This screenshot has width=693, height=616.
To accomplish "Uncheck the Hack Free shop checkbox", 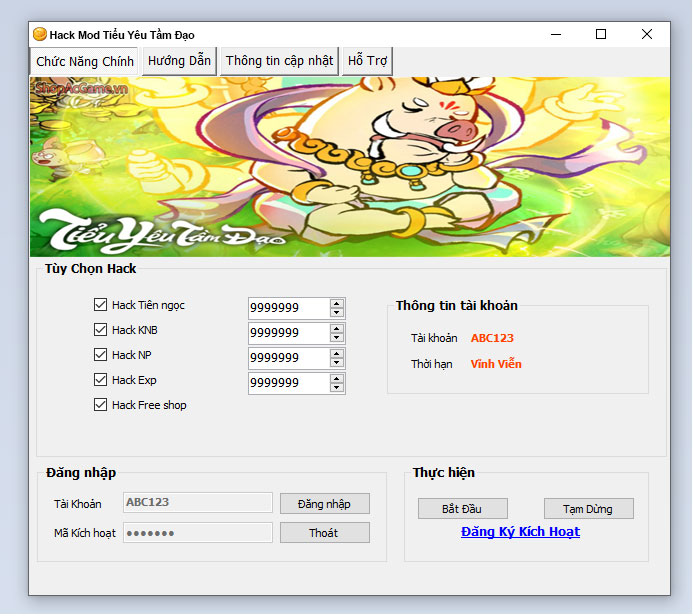I will pyautogui.click(x=100, y=405).
